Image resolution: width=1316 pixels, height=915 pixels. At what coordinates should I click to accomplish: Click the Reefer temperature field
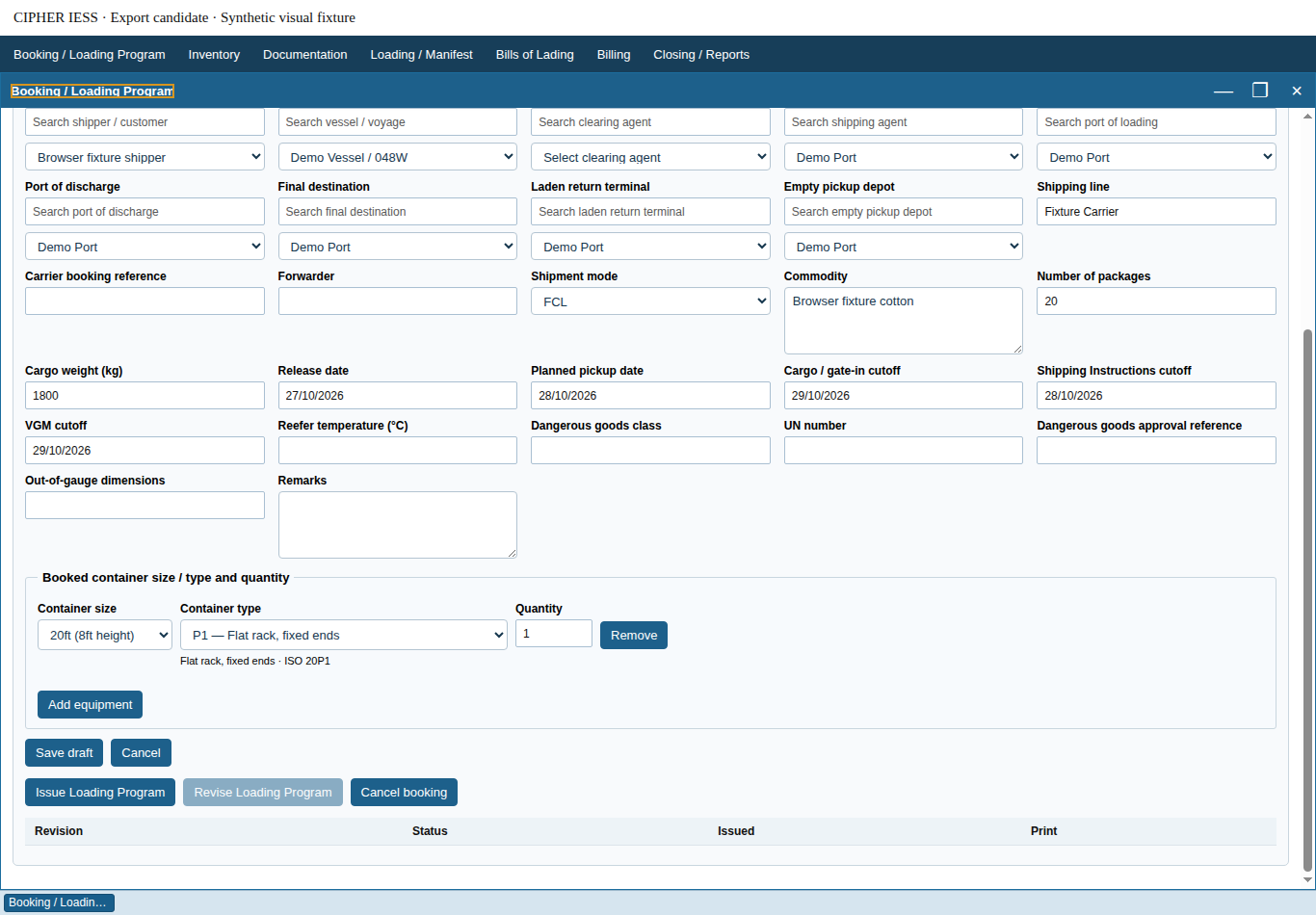point(398,451)
